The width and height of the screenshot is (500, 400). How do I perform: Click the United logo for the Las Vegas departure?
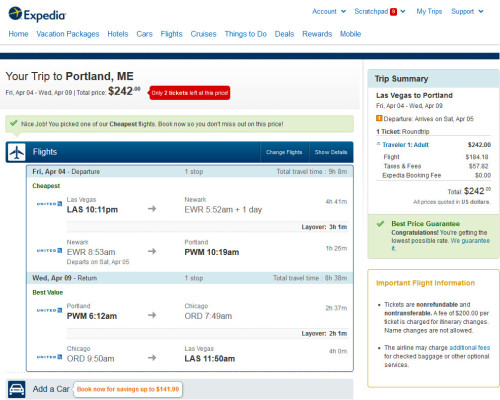click(x=49, y=204)
